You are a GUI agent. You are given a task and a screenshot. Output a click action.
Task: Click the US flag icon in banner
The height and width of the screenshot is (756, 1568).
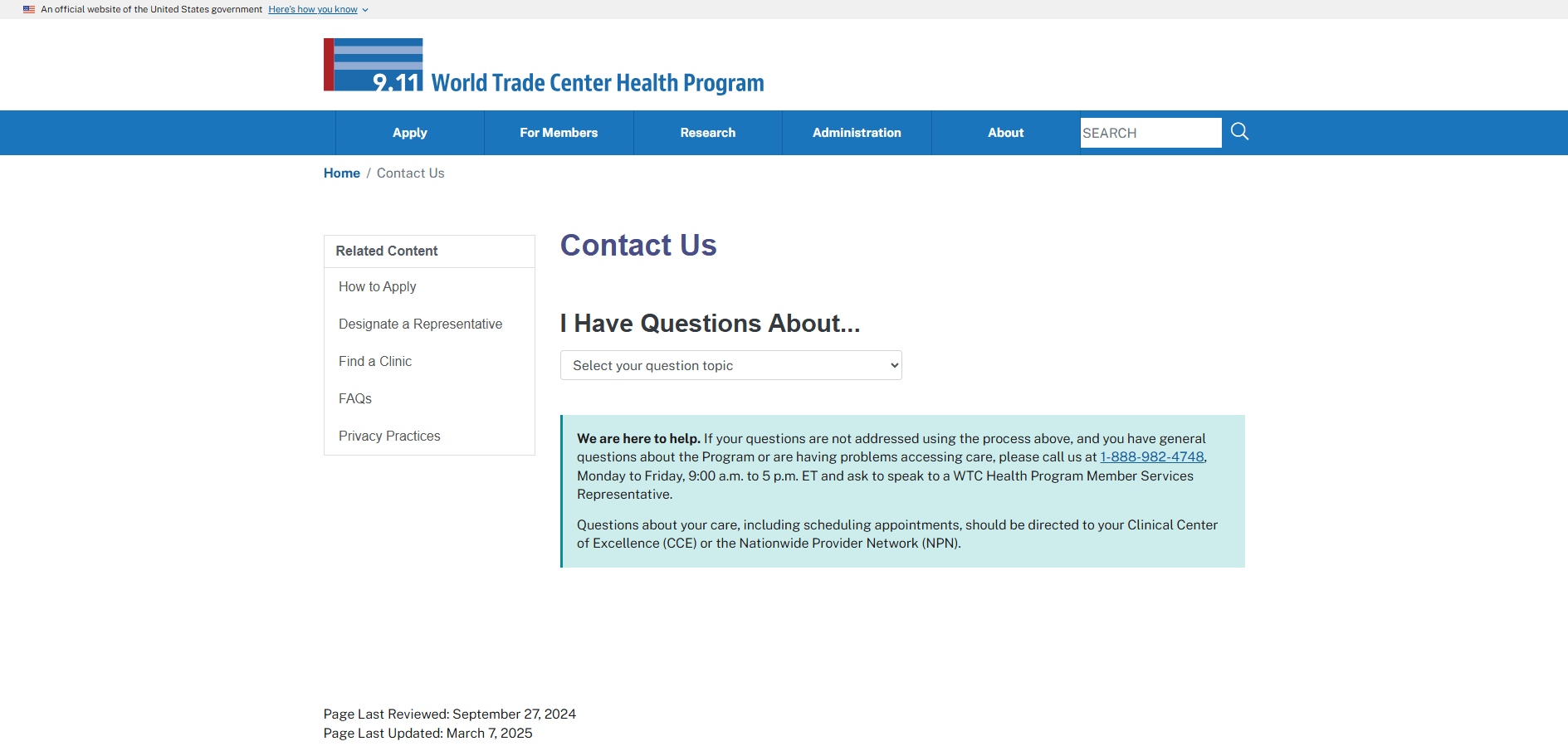click(x=29, y=10)
